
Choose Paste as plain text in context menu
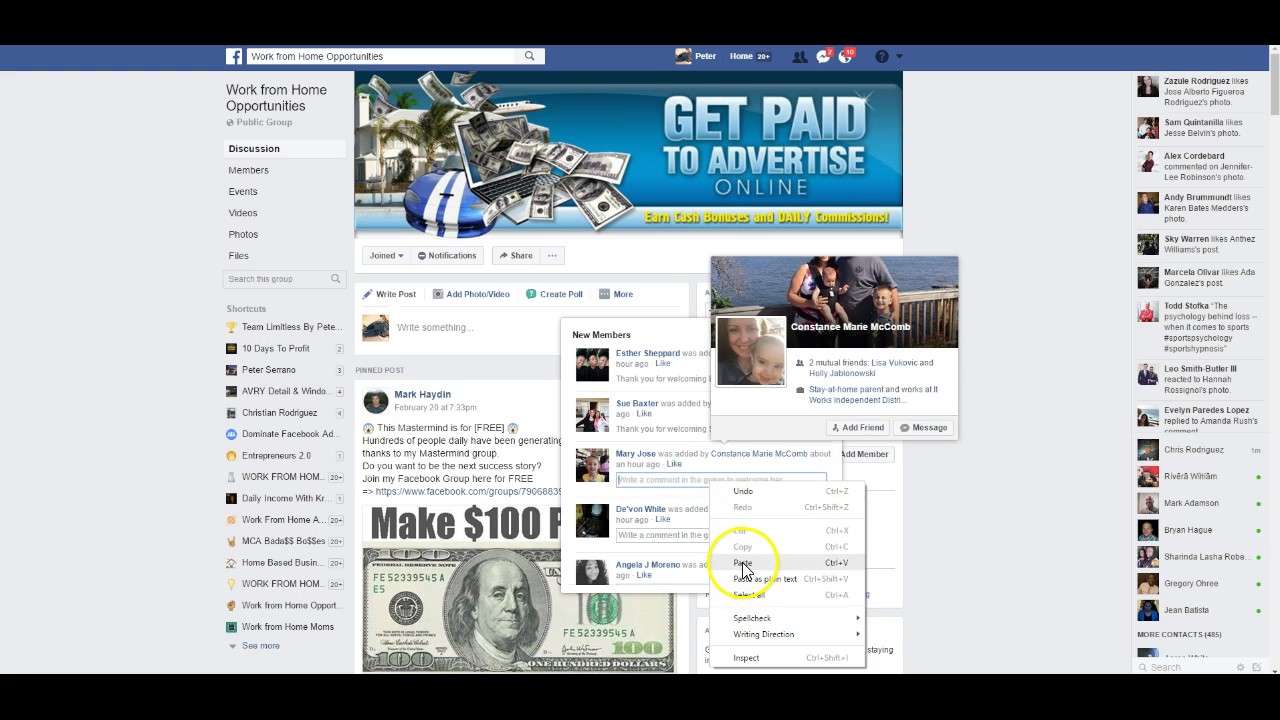click(788, 579)
